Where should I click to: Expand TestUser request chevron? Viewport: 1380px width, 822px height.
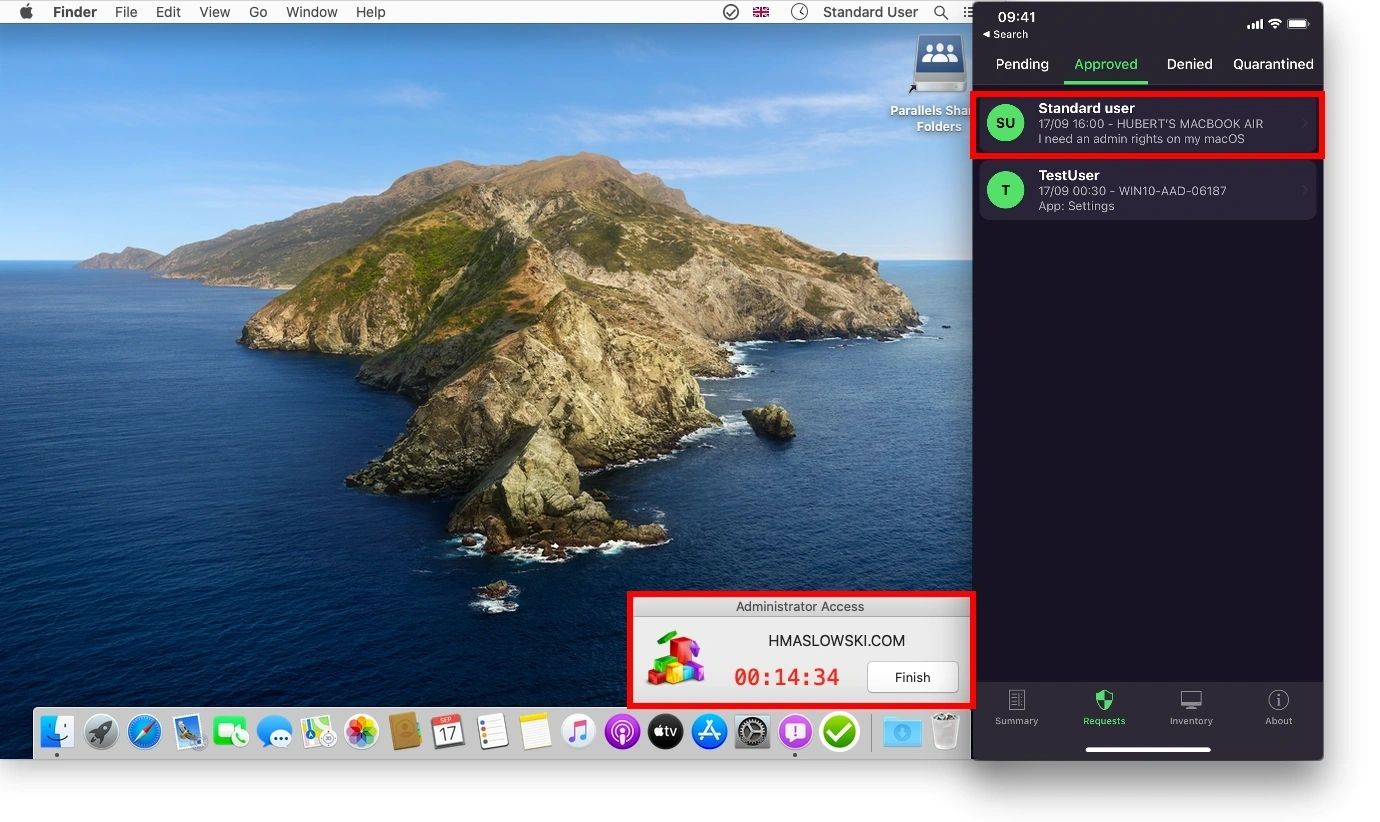tap(1305, 191)
